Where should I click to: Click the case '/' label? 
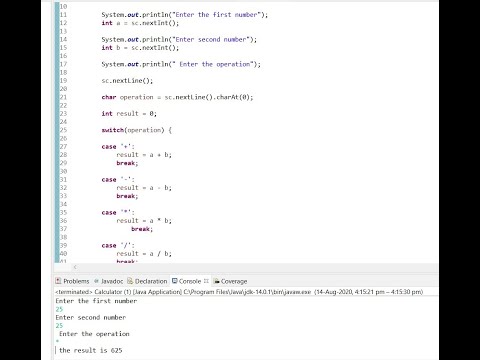tap(118, 246)
